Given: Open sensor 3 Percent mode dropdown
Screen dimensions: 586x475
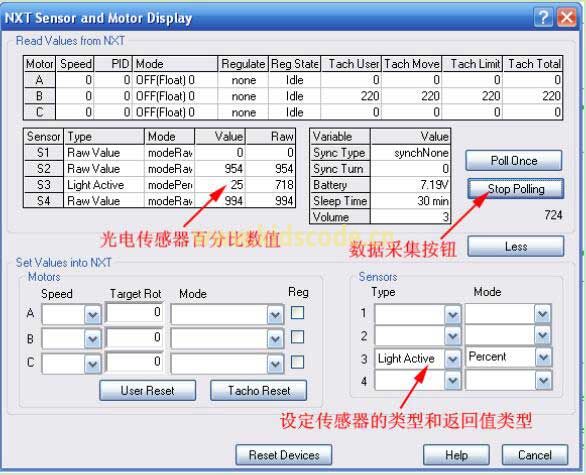Looking at the screenshot, I should pyautogui.click(x=543, y=357).
